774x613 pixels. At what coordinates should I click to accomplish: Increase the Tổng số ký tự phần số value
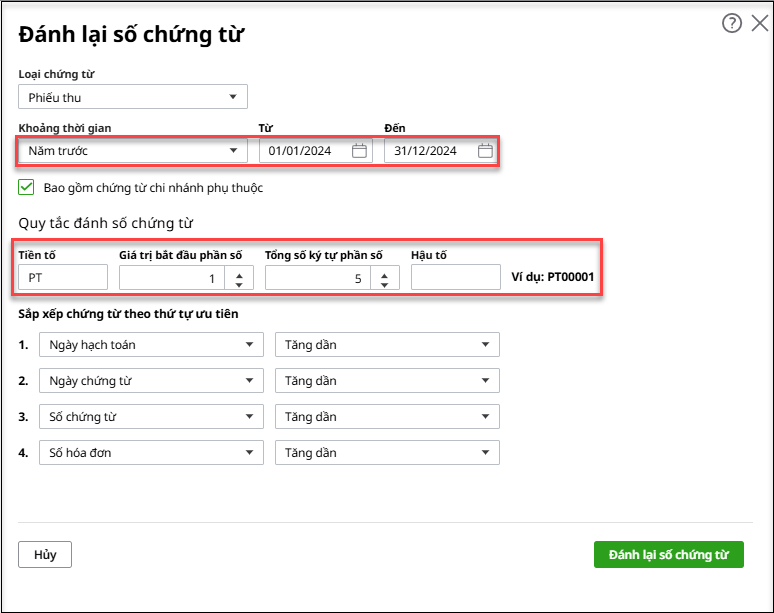click(385, 272)
